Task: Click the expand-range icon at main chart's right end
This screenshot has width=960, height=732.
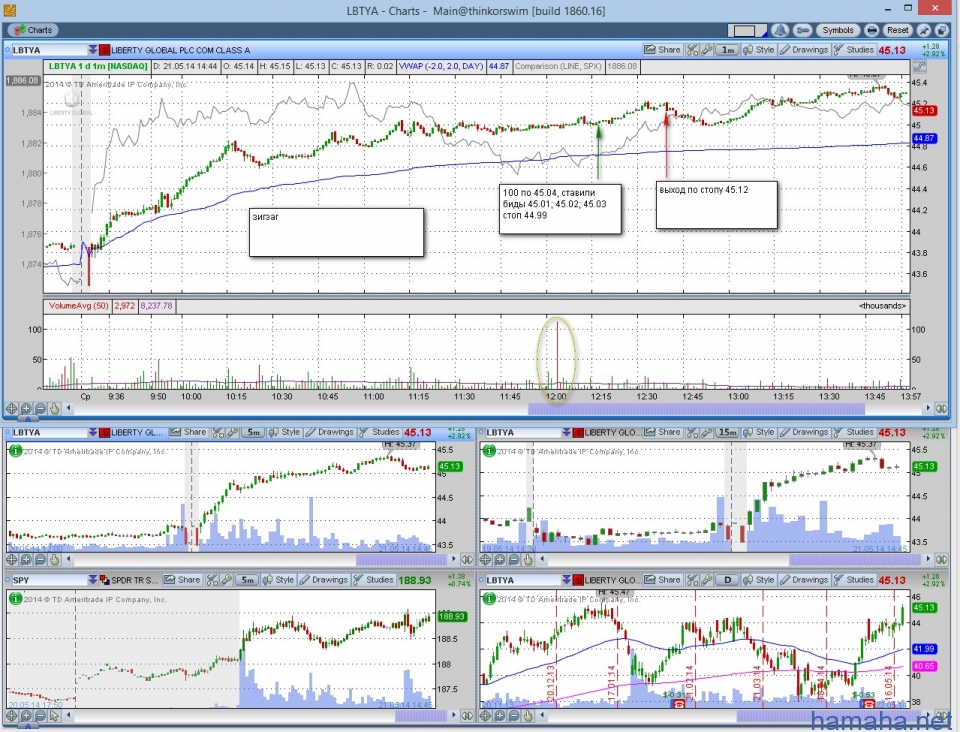Action: point(942,408)
